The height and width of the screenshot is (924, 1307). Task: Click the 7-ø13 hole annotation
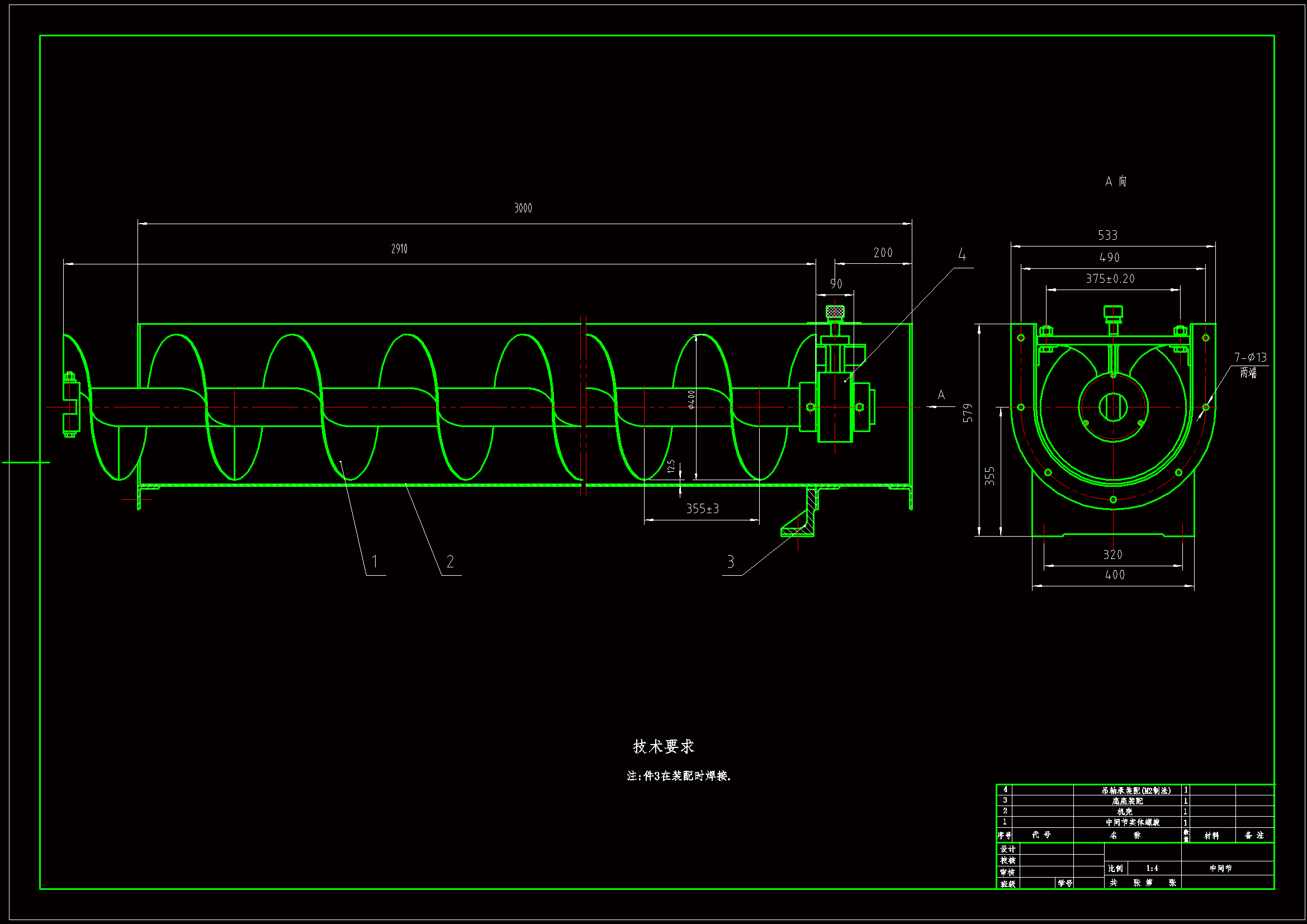1250,358
